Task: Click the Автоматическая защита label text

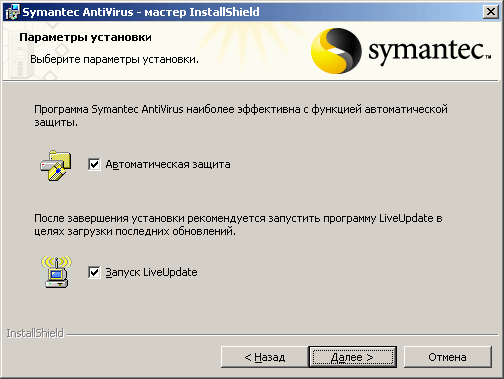Action: (x=168, y=165)
